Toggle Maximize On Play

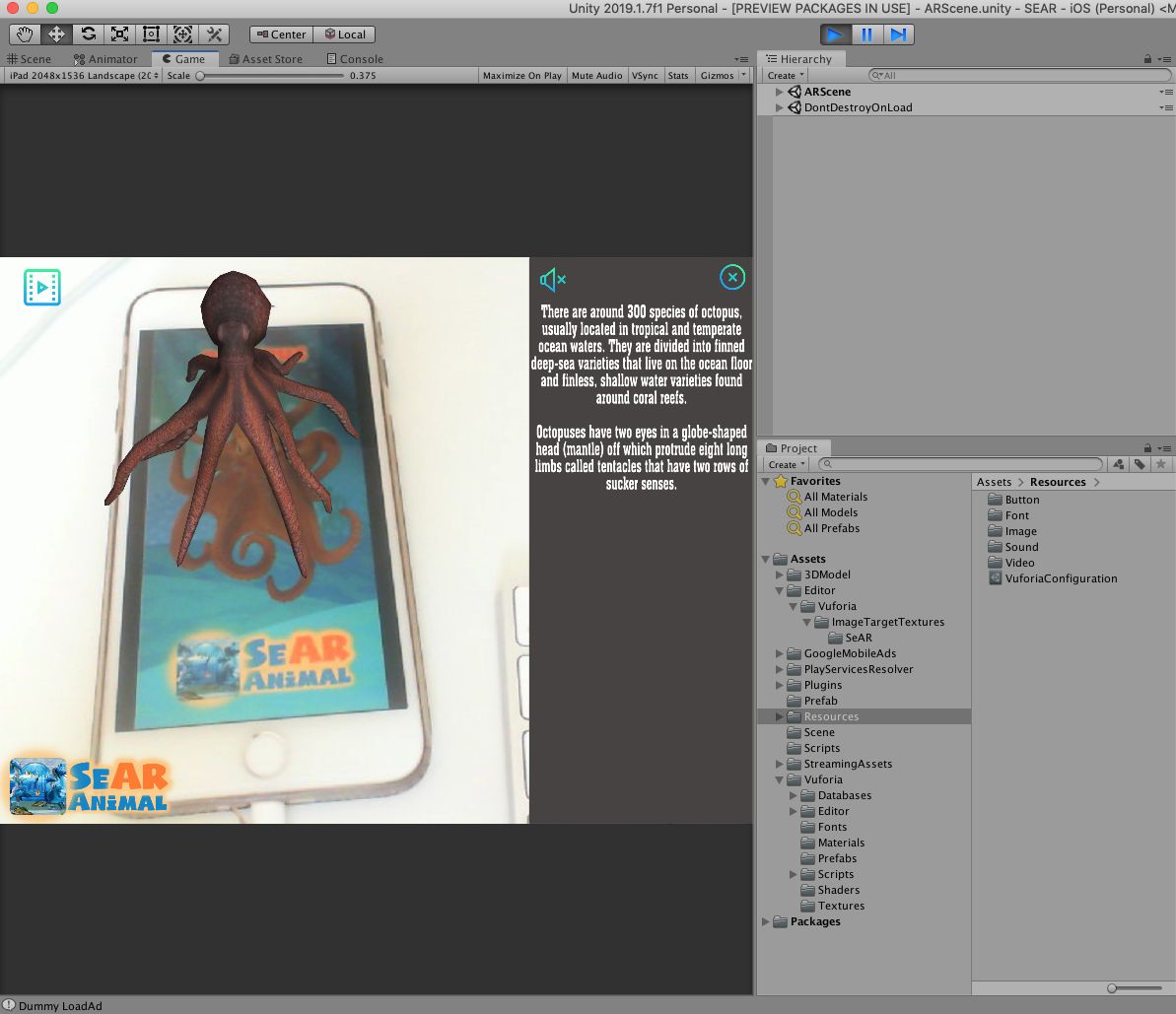tap(521, 76)
